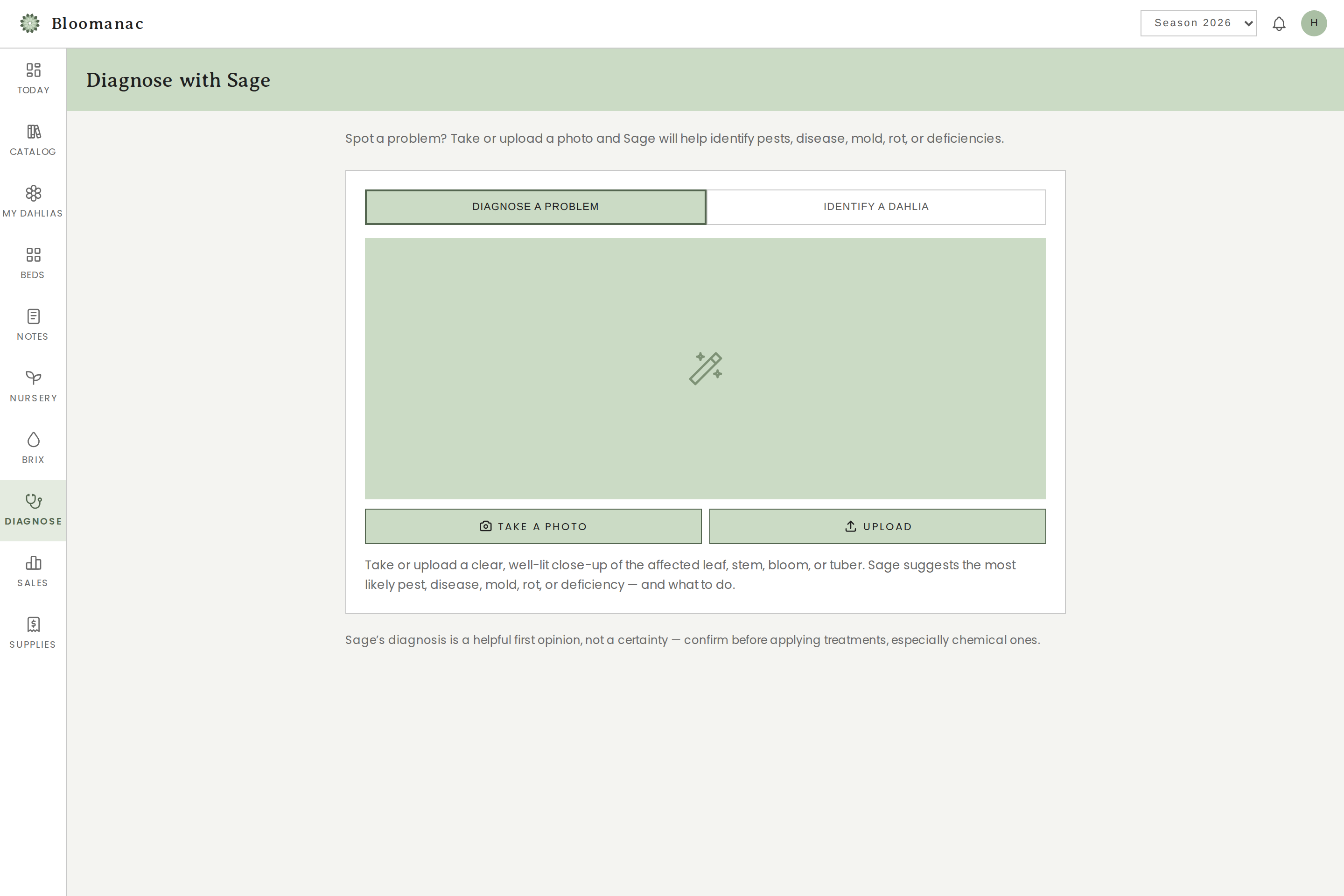Click the Nursery sidebar label

click(x=33, y=398)
